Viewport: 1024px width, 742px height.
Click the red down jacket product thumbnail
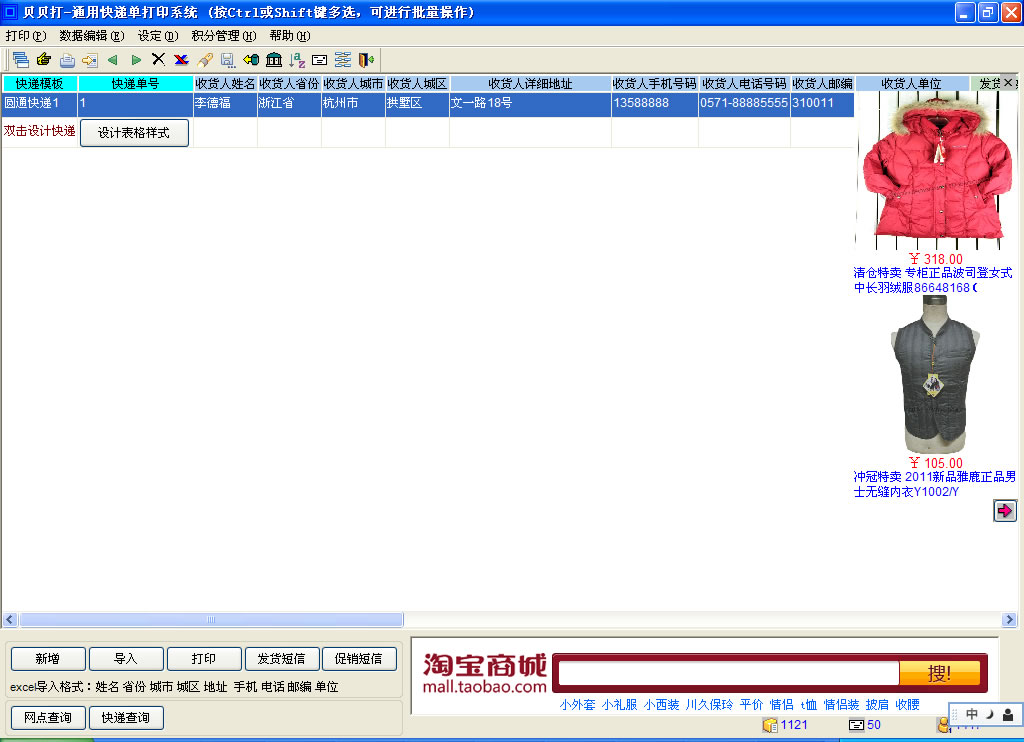point(936,170)
